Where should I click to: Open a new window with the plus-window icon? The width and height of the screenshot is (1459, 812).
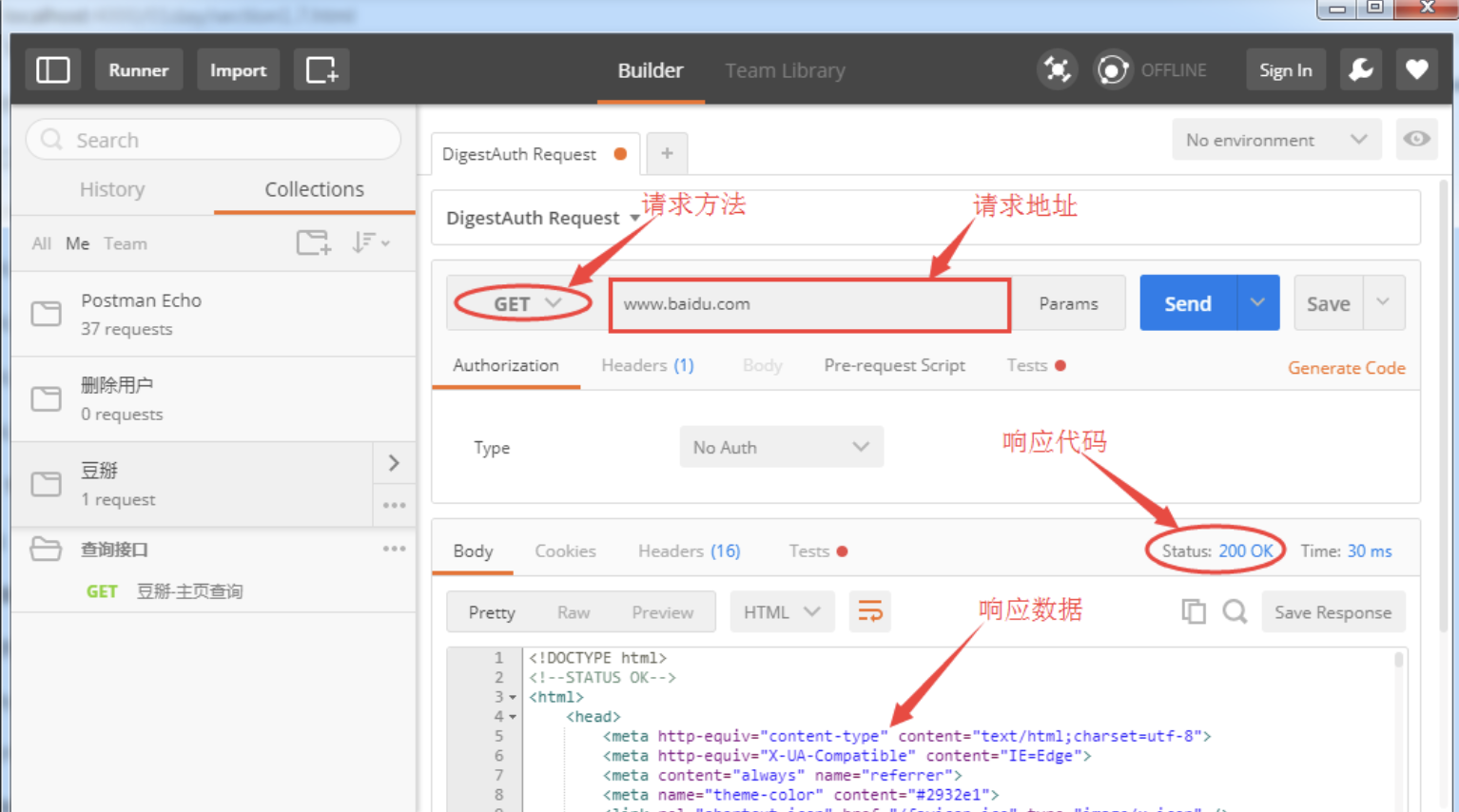(x=321, y=69)
